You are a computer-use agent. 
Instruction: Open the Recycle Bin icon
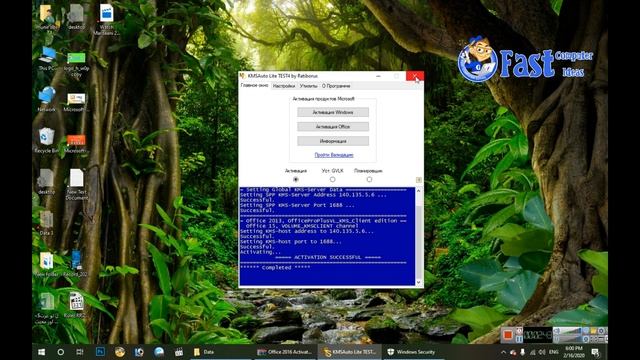tap(46, 141)
